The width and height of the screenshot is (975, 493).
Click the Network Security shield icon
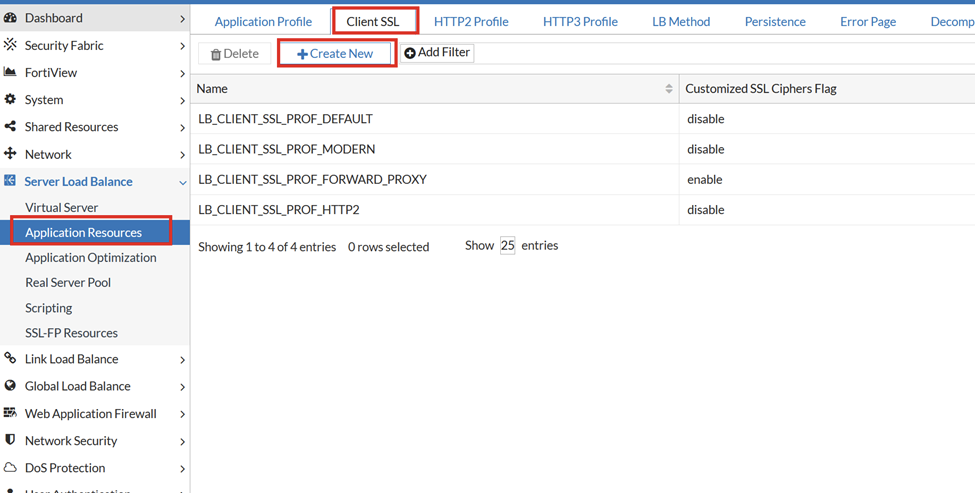tap(10, 440)
